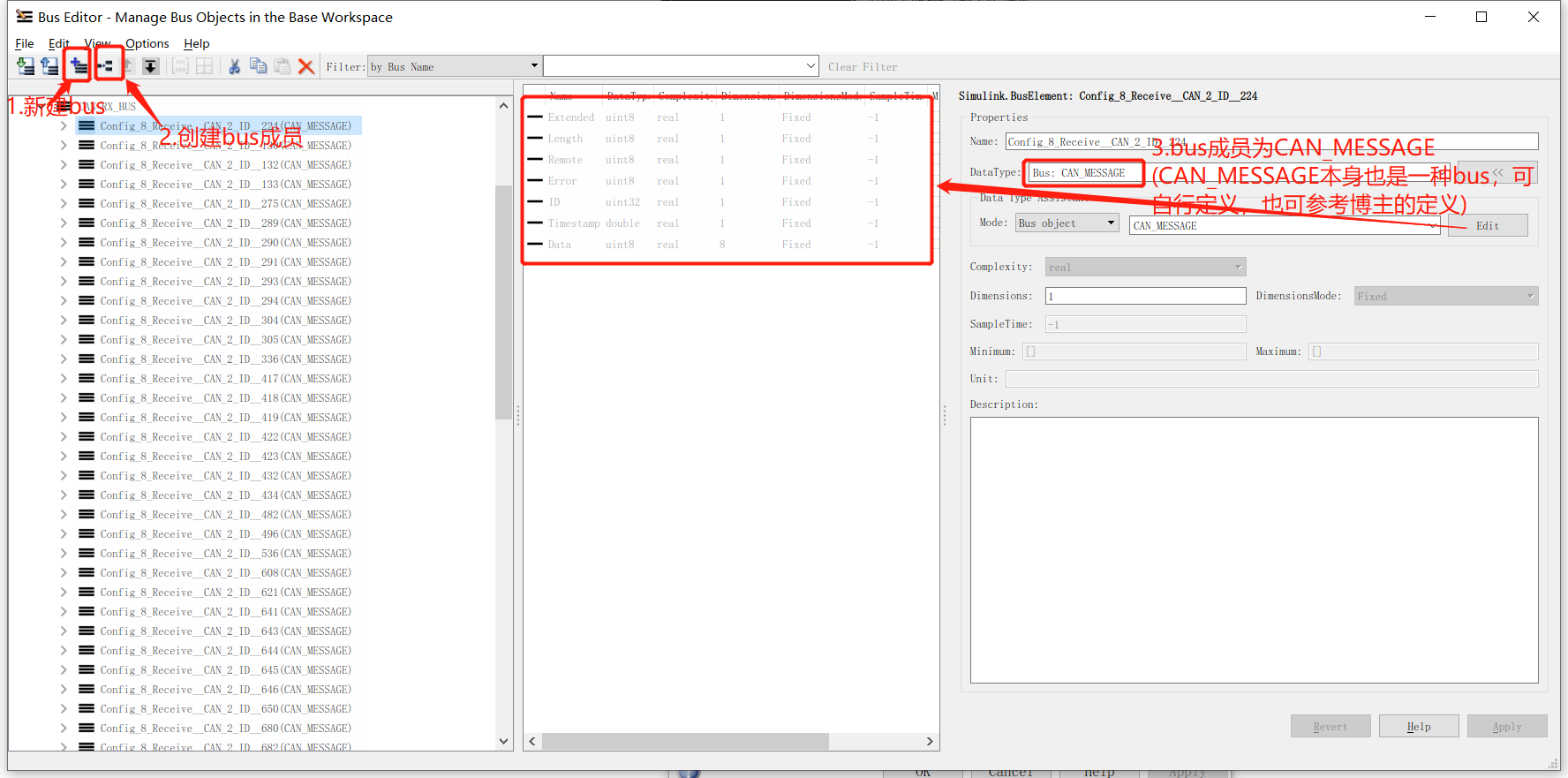Open the View menu

pyautogui.click(x=97, y=43)
